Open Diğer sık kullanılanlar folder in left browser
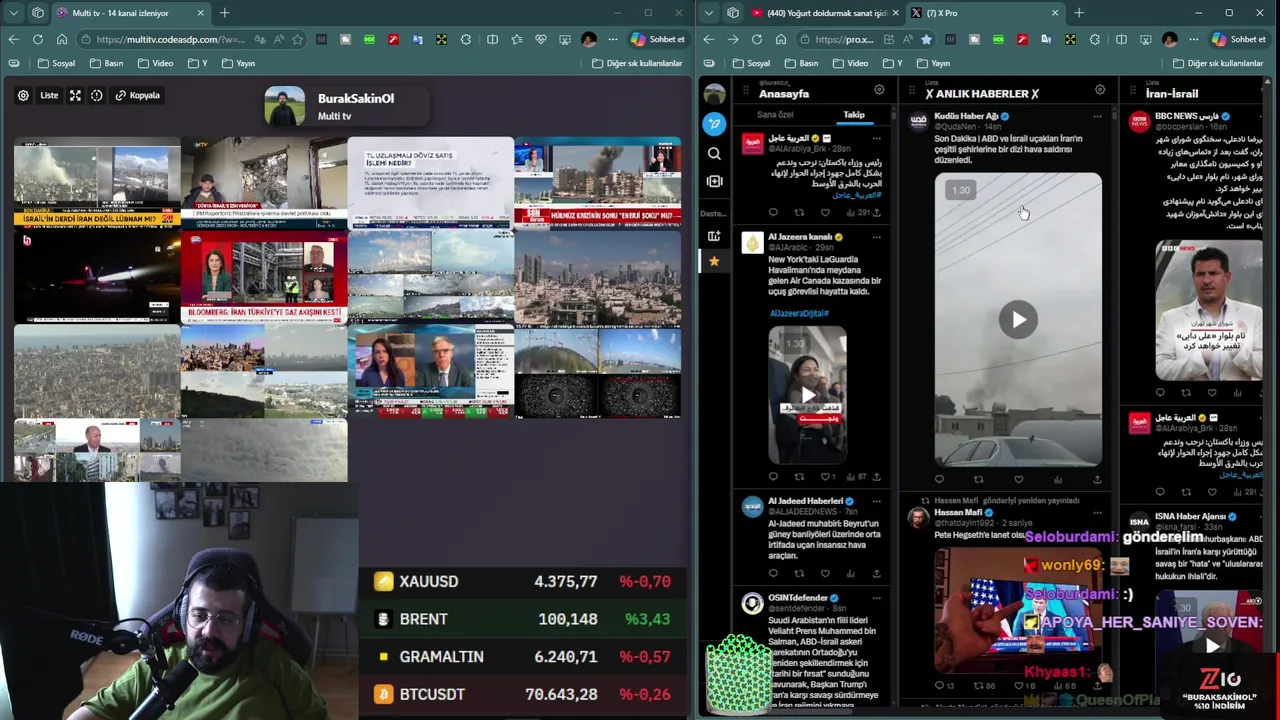The width and height of the screenshot is (1280, 720). pyautogui.click(x=637, y=63)
